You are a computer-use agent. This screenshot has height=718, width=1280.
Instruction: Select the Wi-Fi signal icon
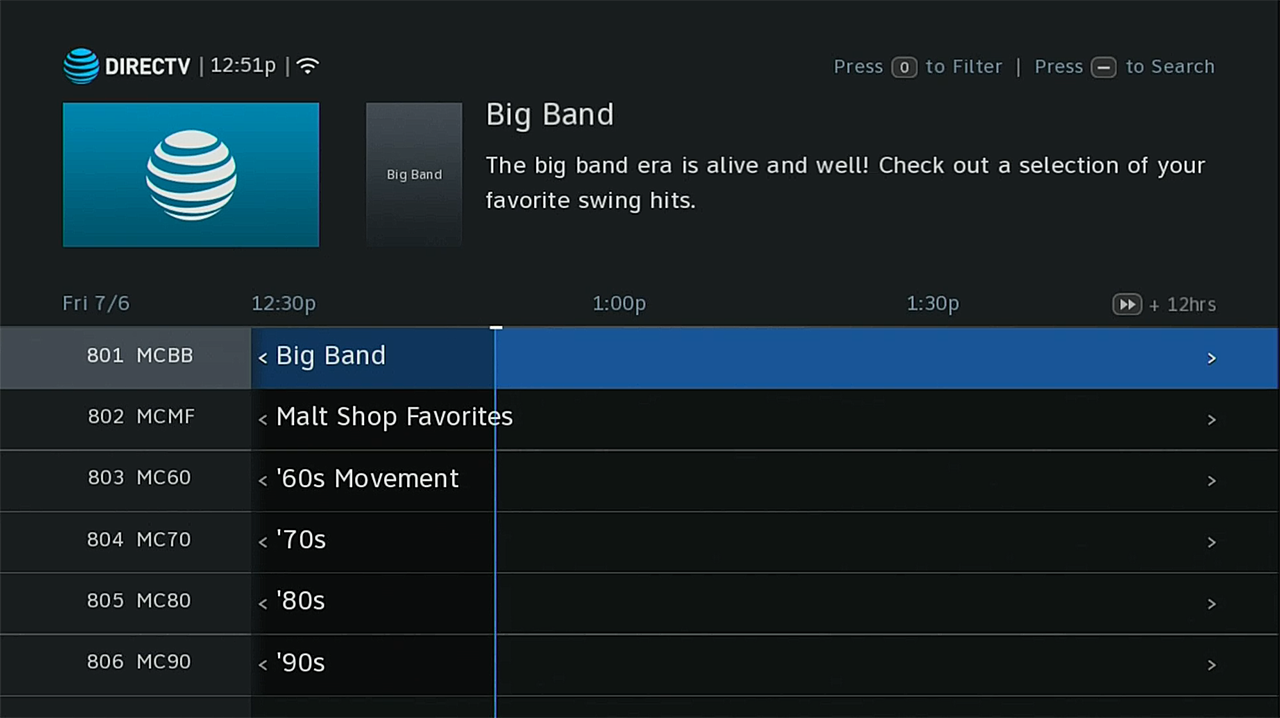(307, 65)
